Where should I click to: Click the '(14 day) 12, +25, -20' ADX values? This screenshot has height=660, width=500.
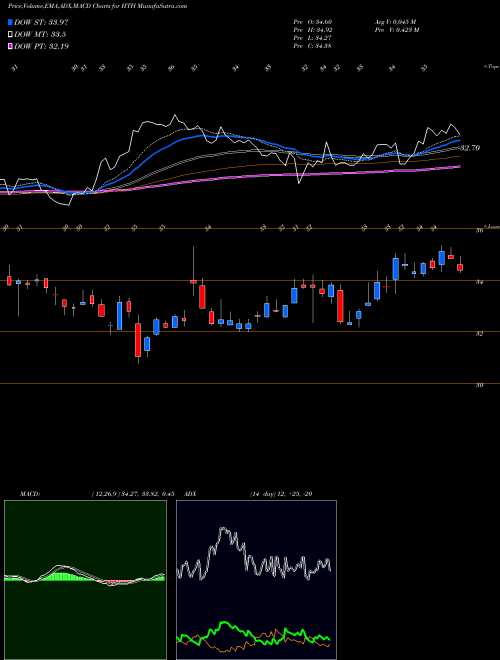281,494
